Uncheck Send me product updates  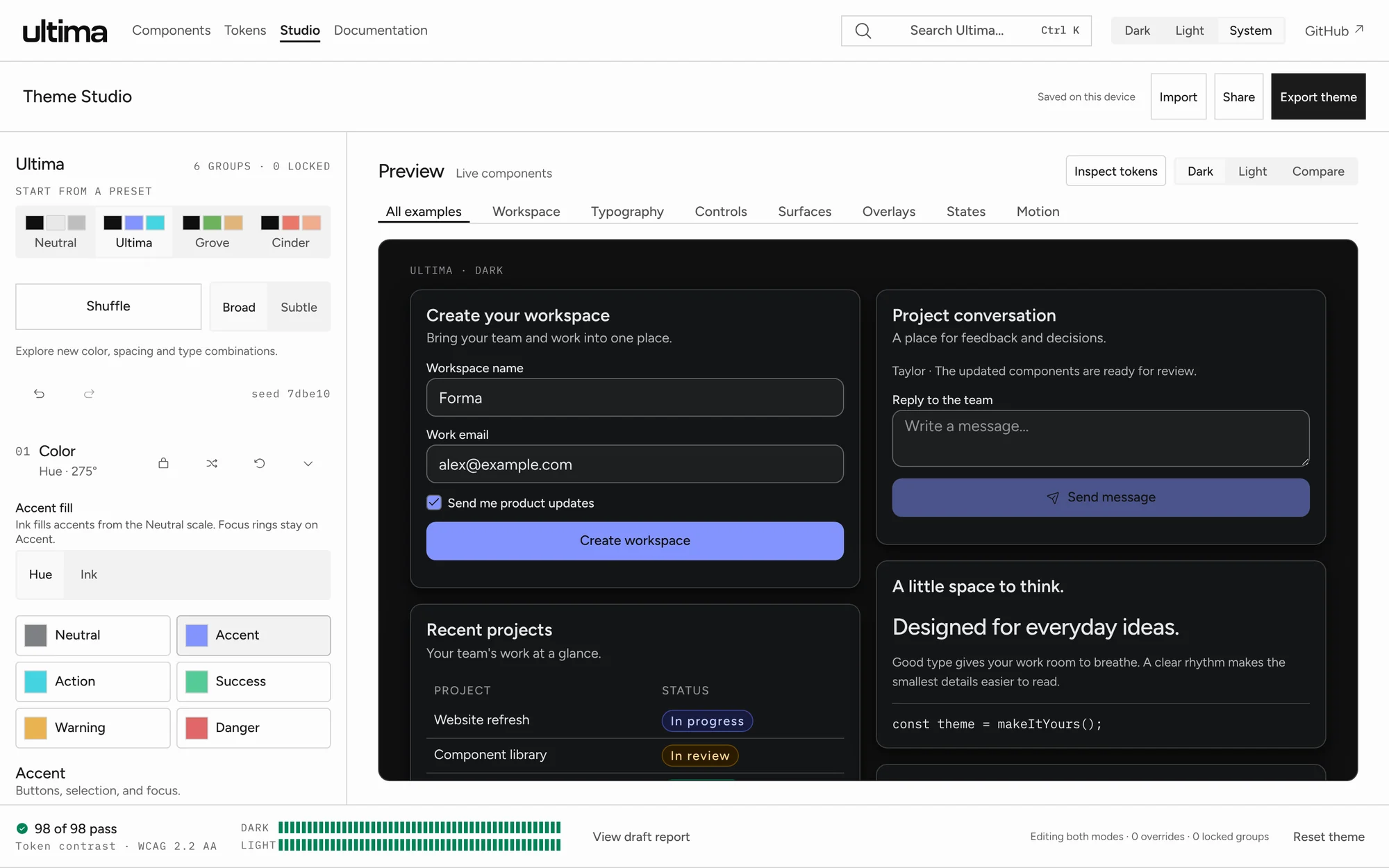(x=434, y=503)
